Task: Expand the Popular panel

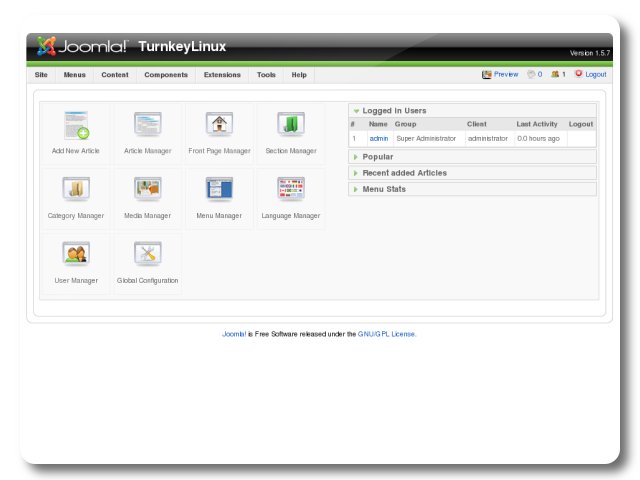Action: (x=377, y=157)
